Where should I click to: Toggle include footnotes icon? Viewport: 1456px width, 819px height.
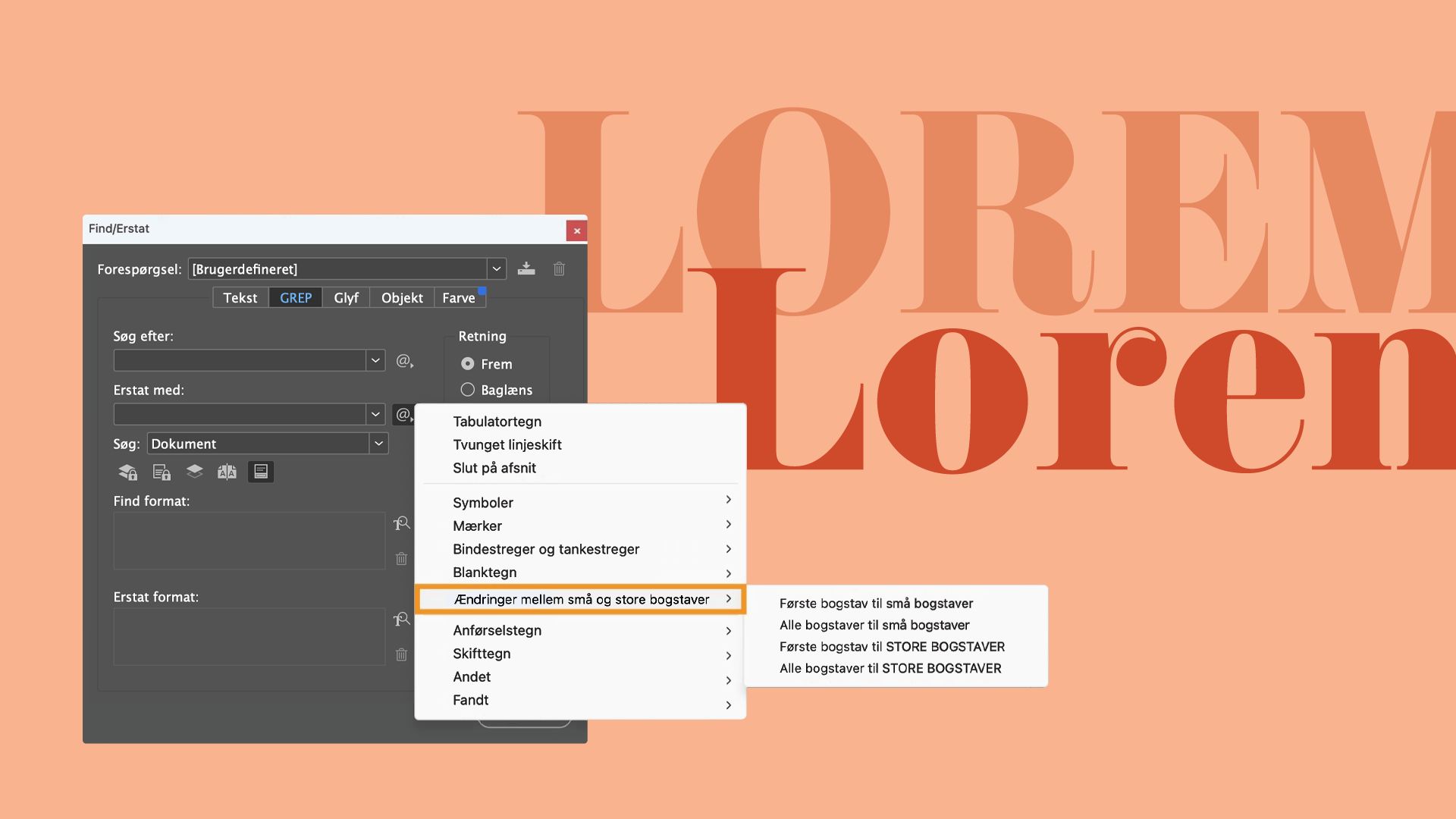pyautogui.click(x=260, y=472)
